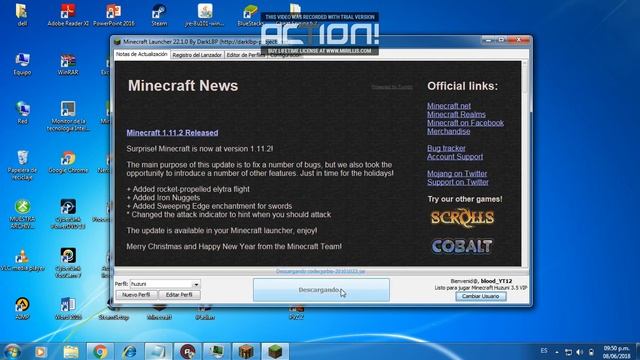Open the Papelera de reciclaje icon
This screenshot has width=640, height=360.
point(22,165)
